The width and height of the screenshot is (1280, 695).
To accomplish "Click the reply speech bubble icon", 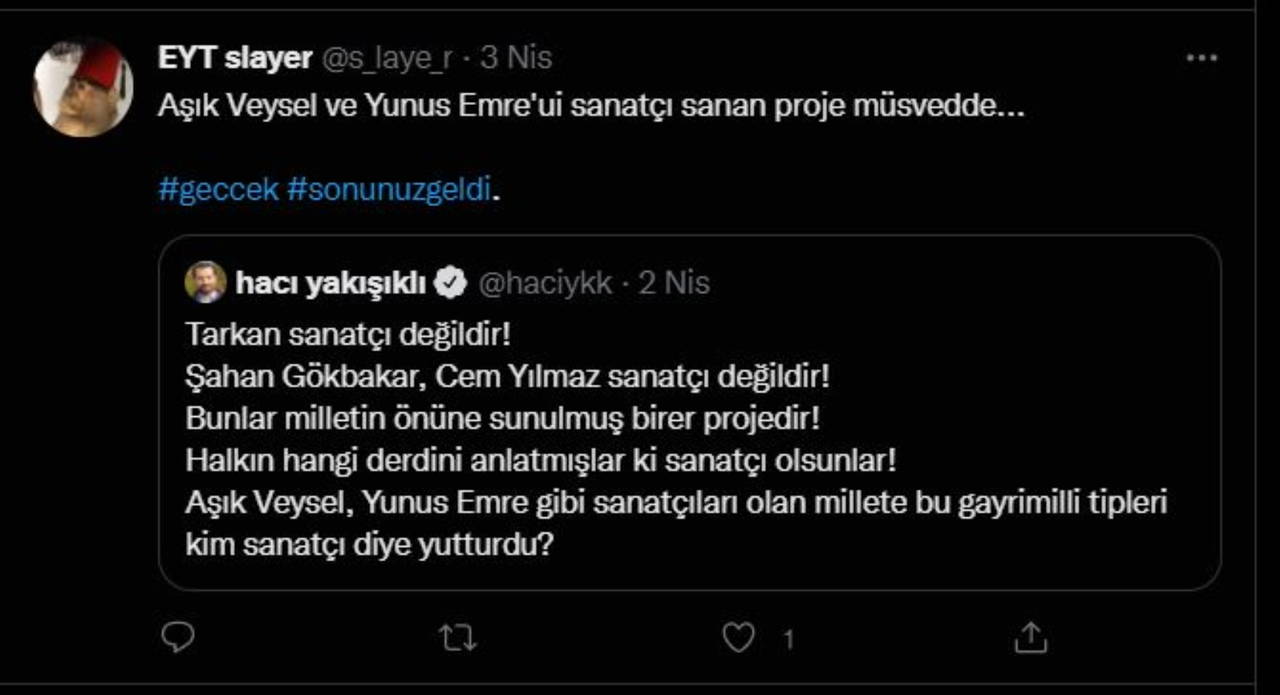I will pos(177,637).
